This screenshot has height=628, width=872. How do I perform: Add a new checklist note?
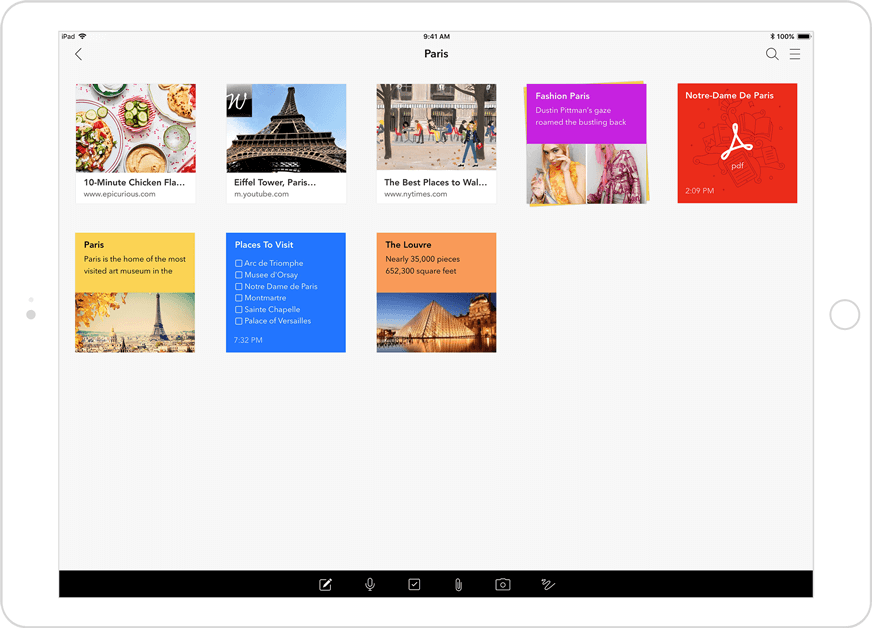click(414, 584)
